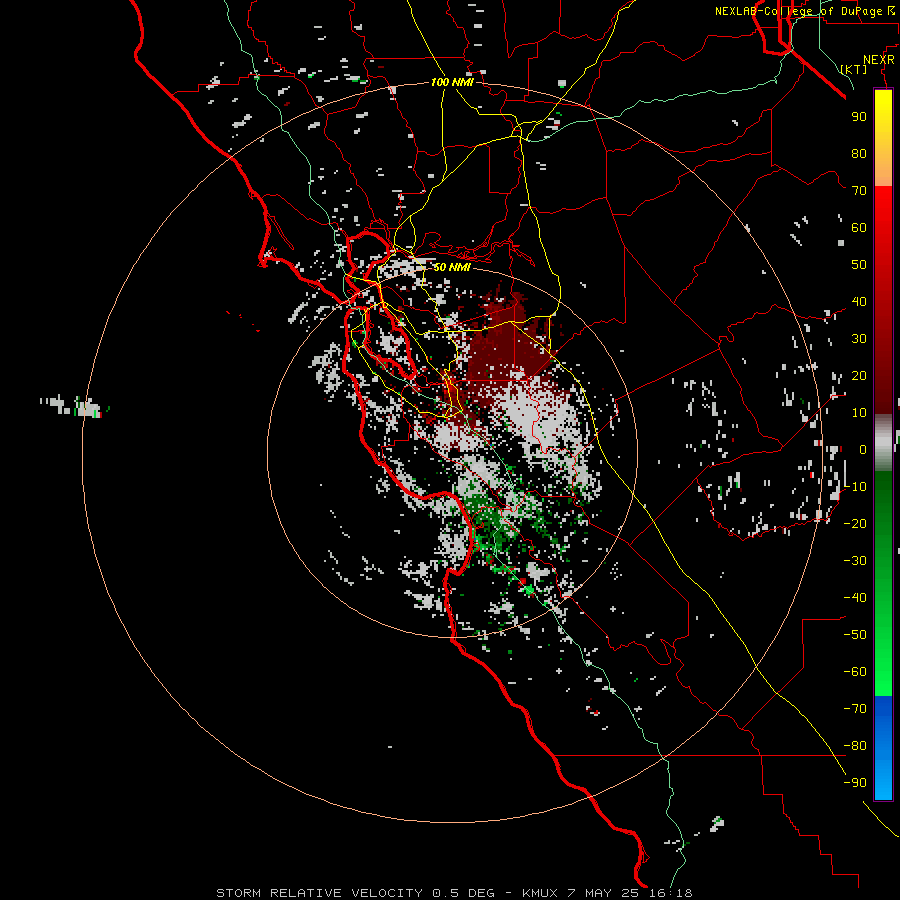Click the 0.5 DEG elevation text
Image resolution: width=900 pixels, height=900 pixels.
[463, 893]
